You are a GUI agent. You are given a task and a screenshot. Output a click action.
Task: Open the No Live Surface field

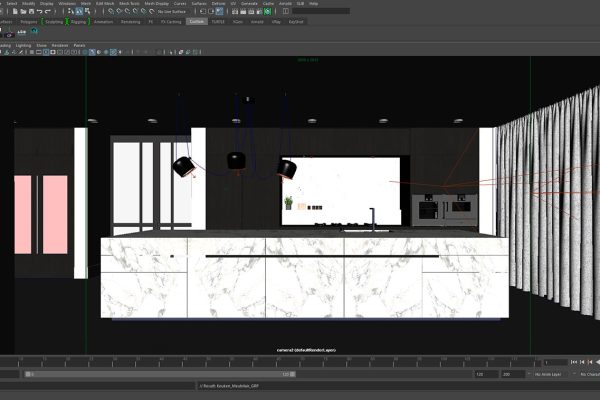pyautogui.click(x=171, y=11)
